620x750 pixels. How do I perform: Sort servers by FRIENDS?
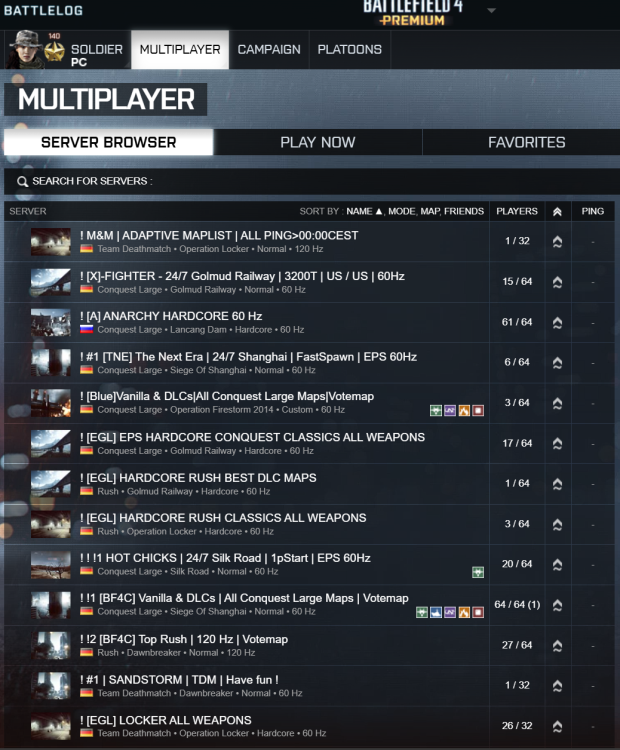coord(464,211)
